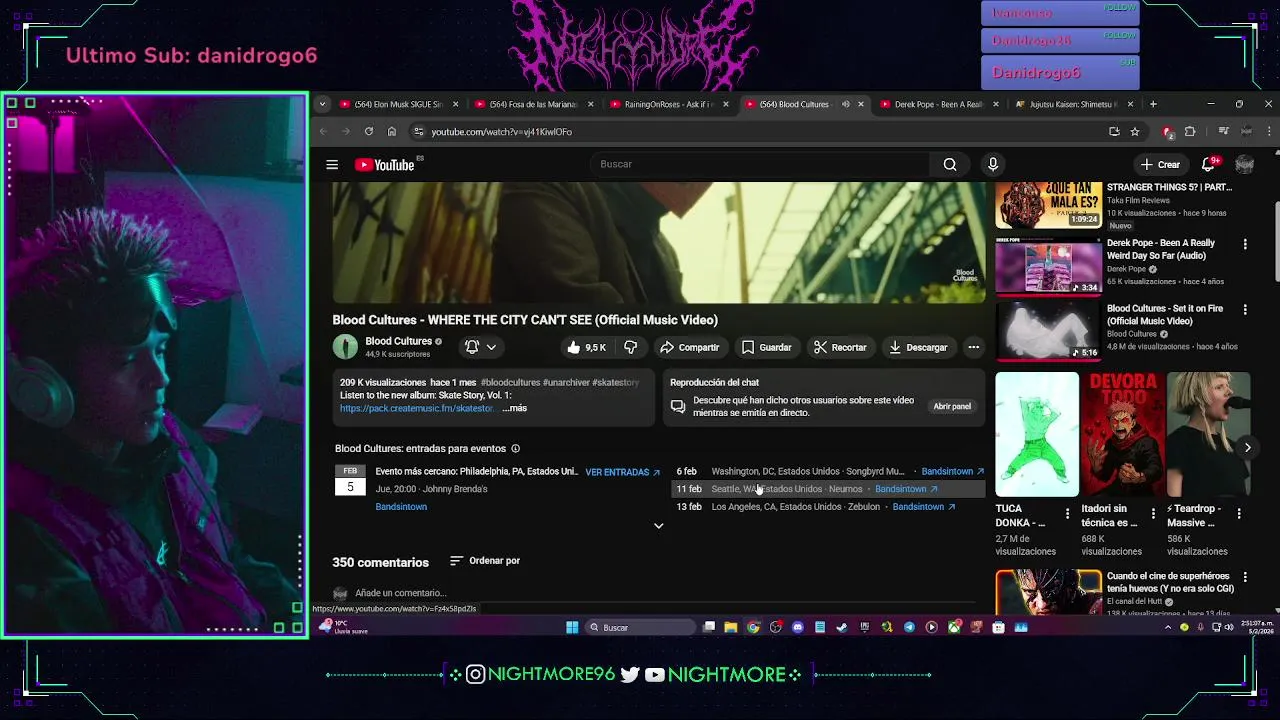The width and height of the screenshot is (1280, 720).
Task: Open options for Derek Pope recommended video
Action: [1245, 244]
